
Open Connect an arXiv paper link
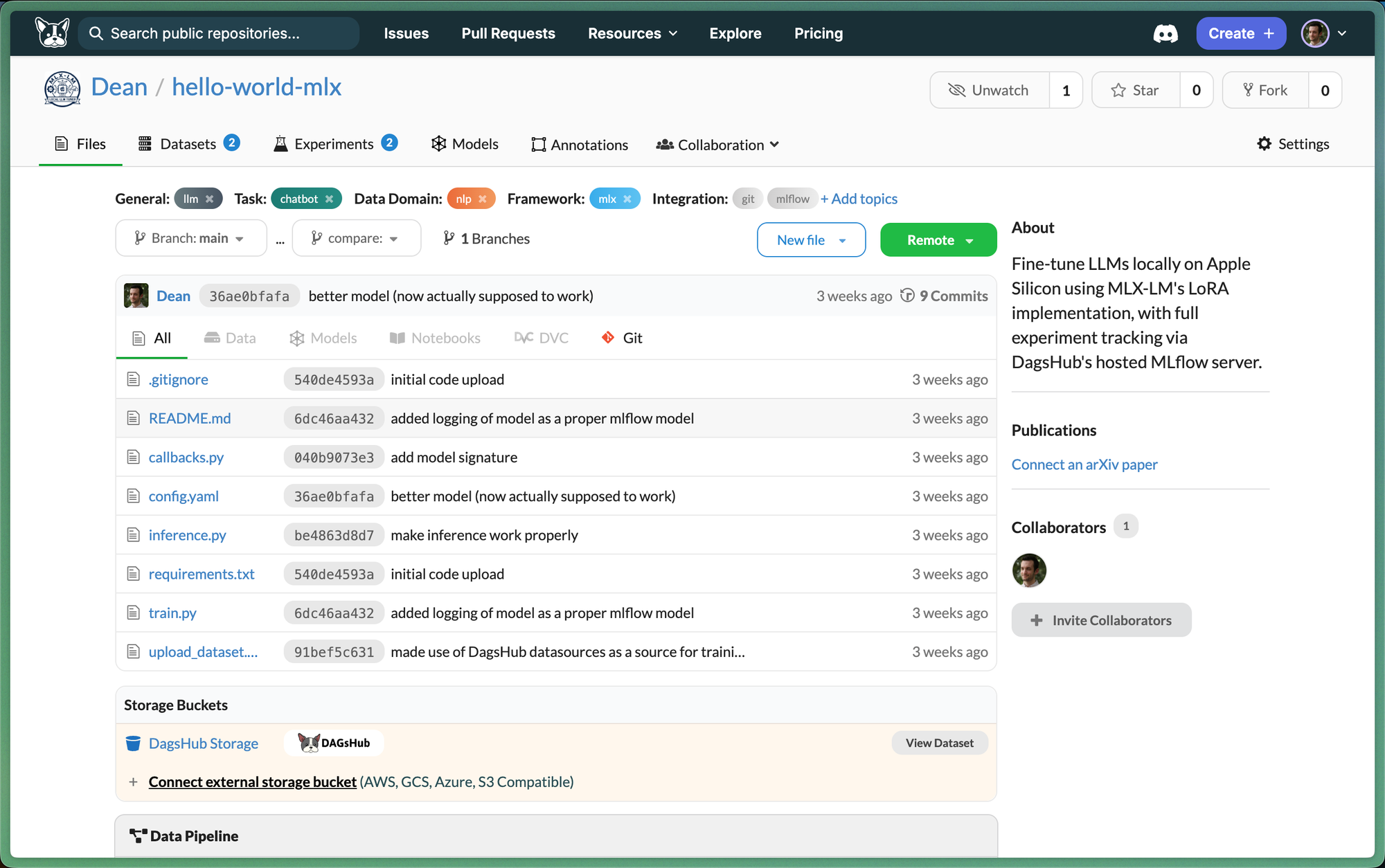pyautogui.click(x=1084, y=464)
